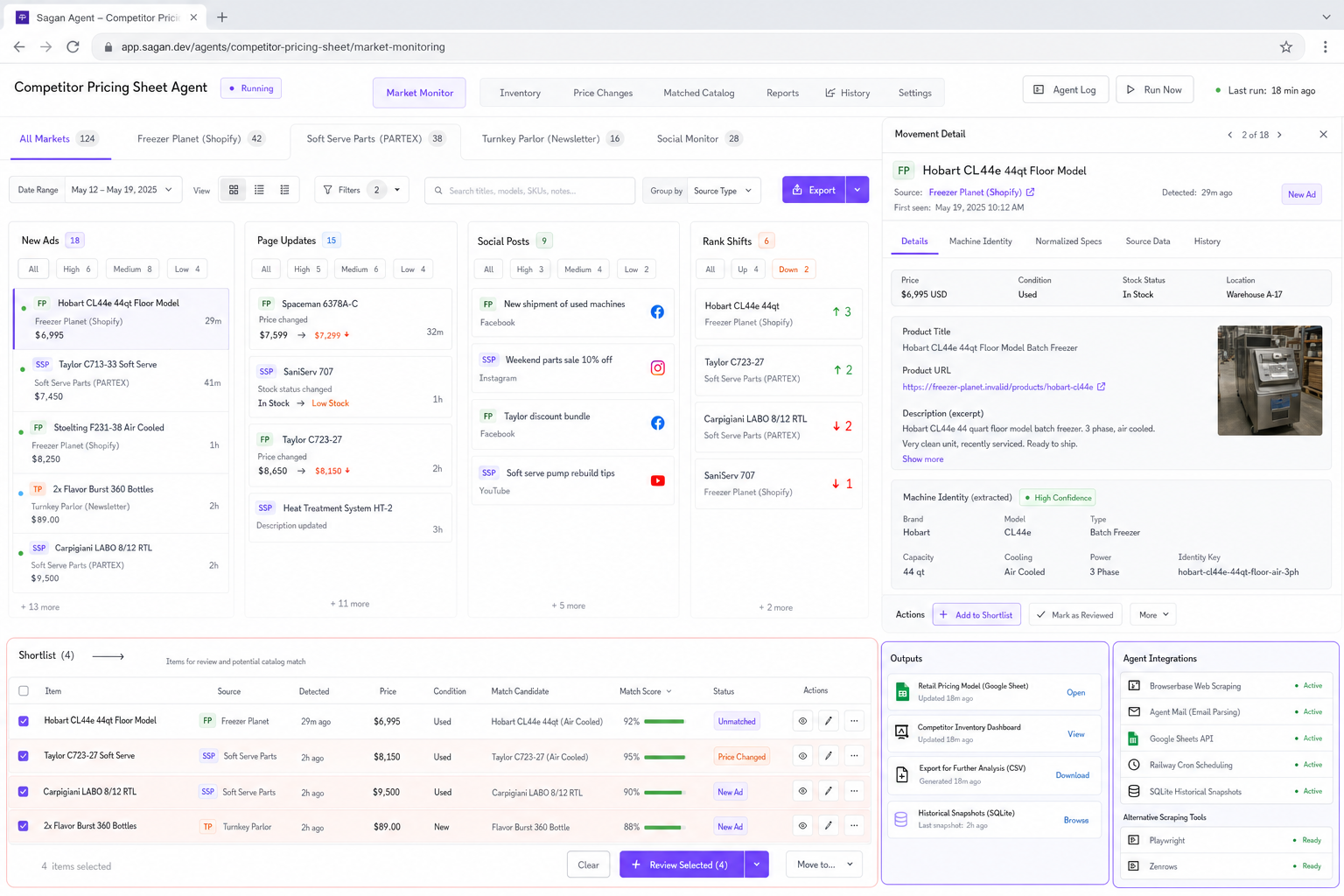Image resolution: width=1344 pixels, height=896 pixels.
Task: Switch to compact list view icon
Action: (x=284, y=190)
